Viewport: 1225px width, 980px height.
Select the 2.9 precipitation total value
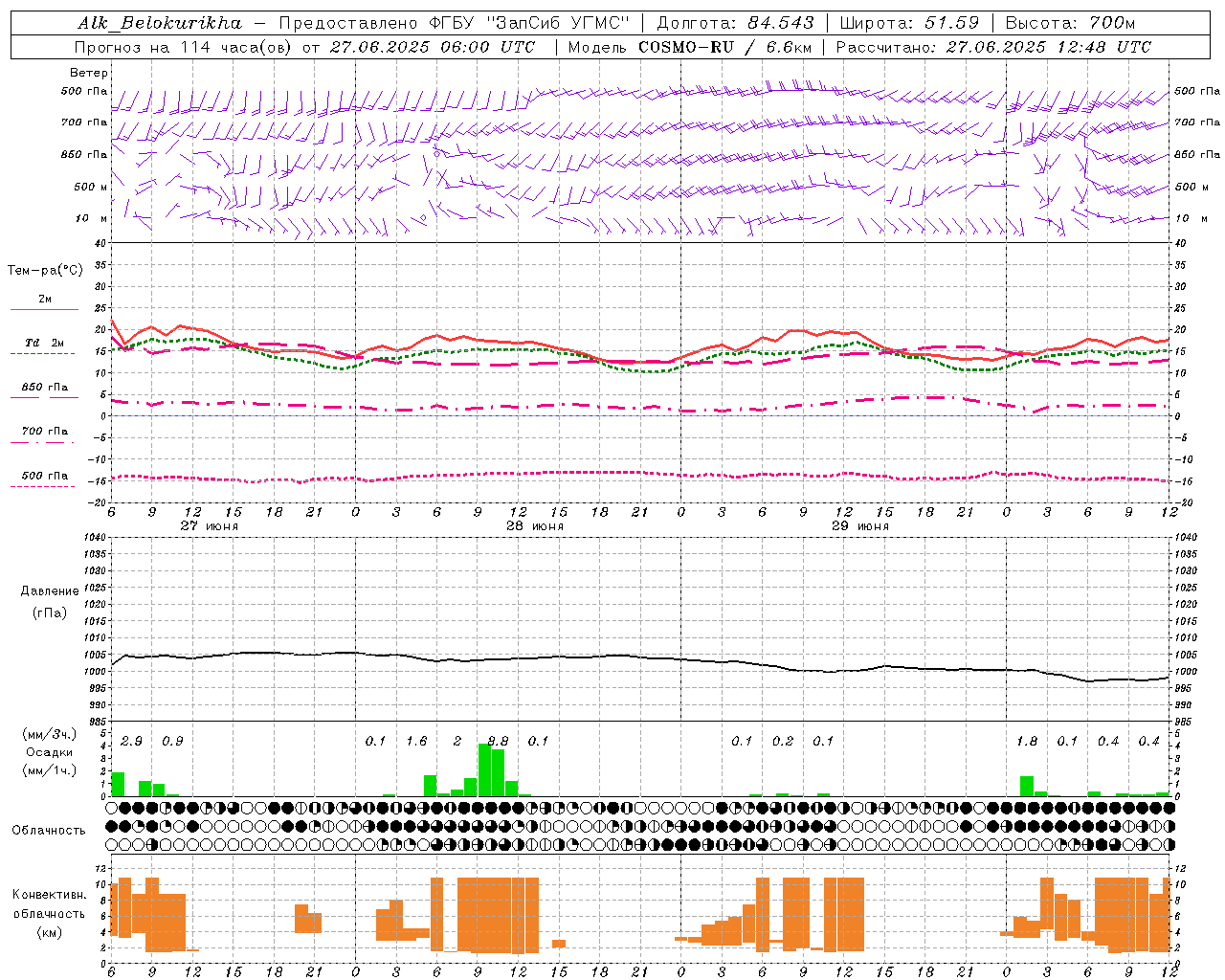pyautogui.click(x=131, y=741)
